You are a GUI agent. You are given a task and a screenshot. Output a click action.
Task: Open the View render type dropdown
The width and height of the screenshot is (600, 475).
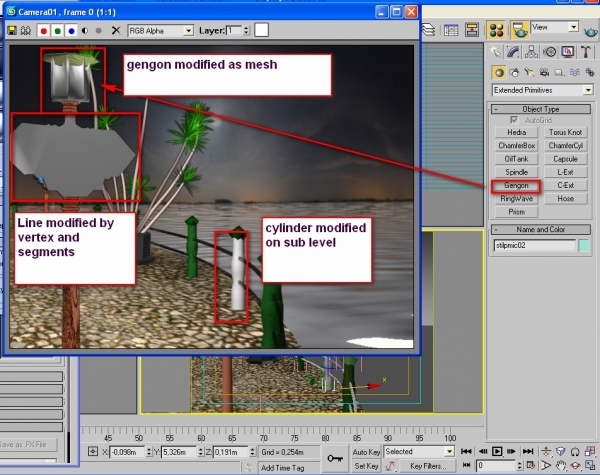554,28
